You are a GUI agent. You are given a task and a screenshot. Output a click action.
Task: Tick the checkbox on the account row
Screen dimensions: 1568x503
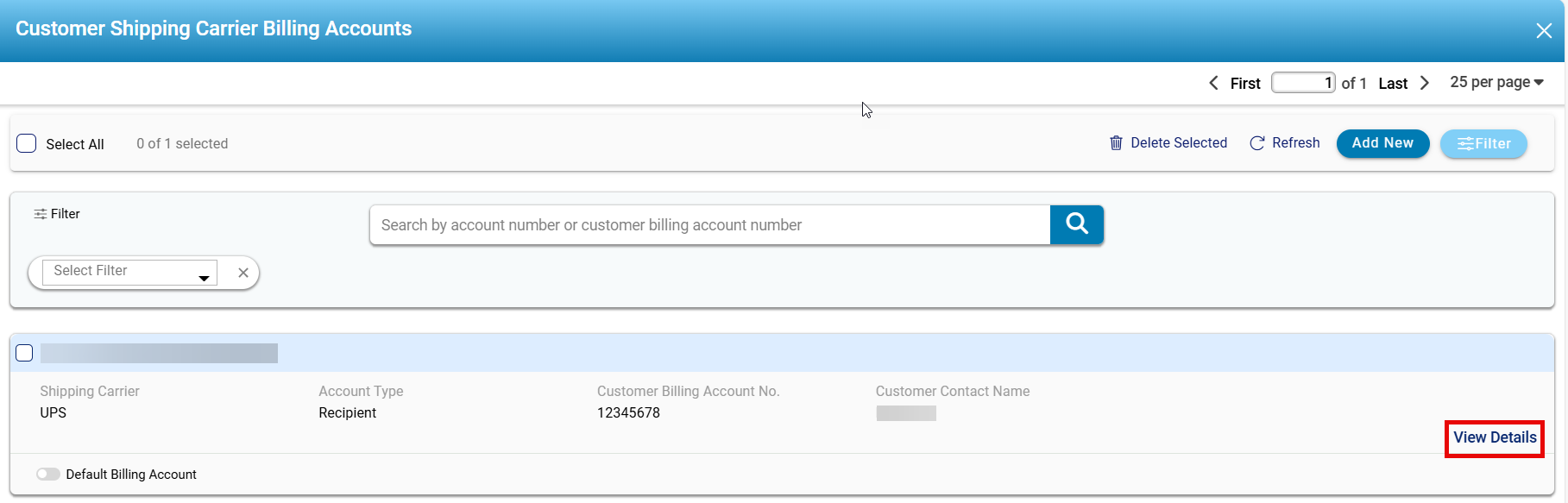coord(24,353)
